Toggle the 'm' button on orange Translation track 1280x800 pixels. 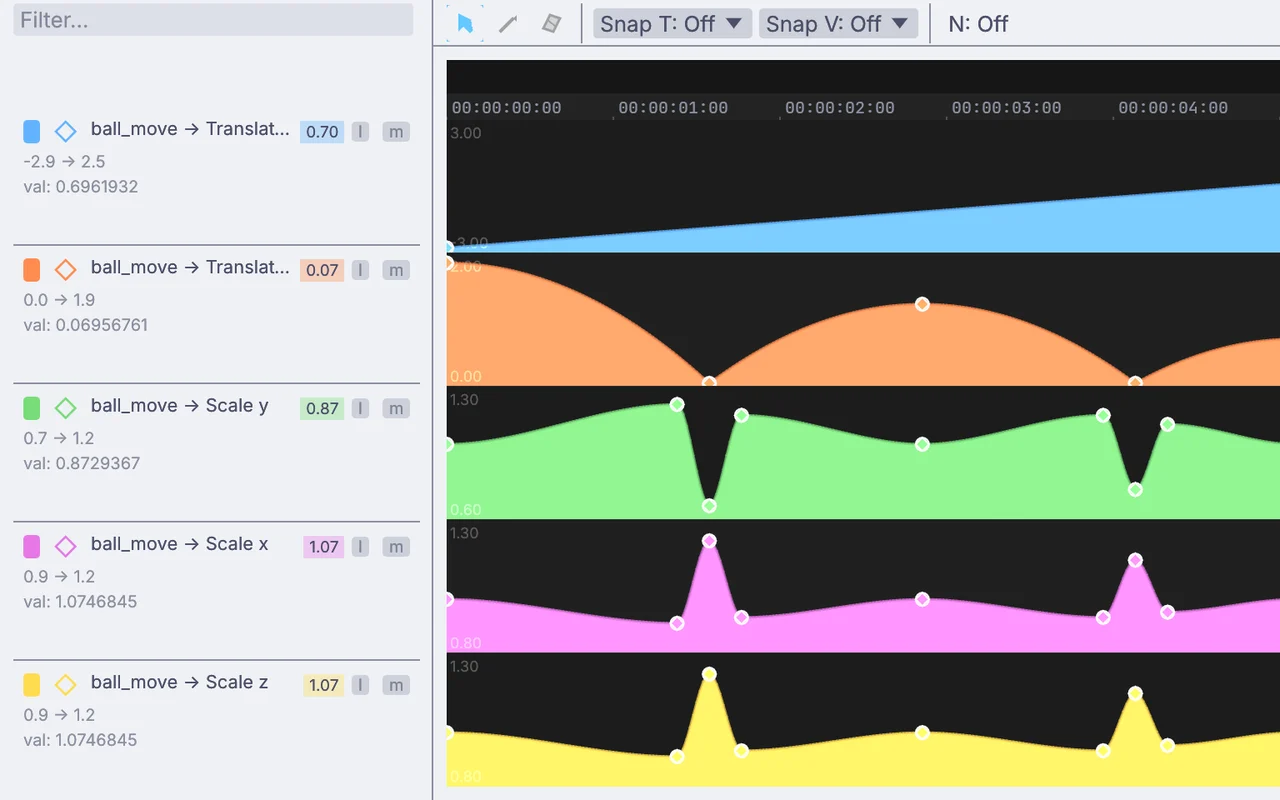(396, 270)
